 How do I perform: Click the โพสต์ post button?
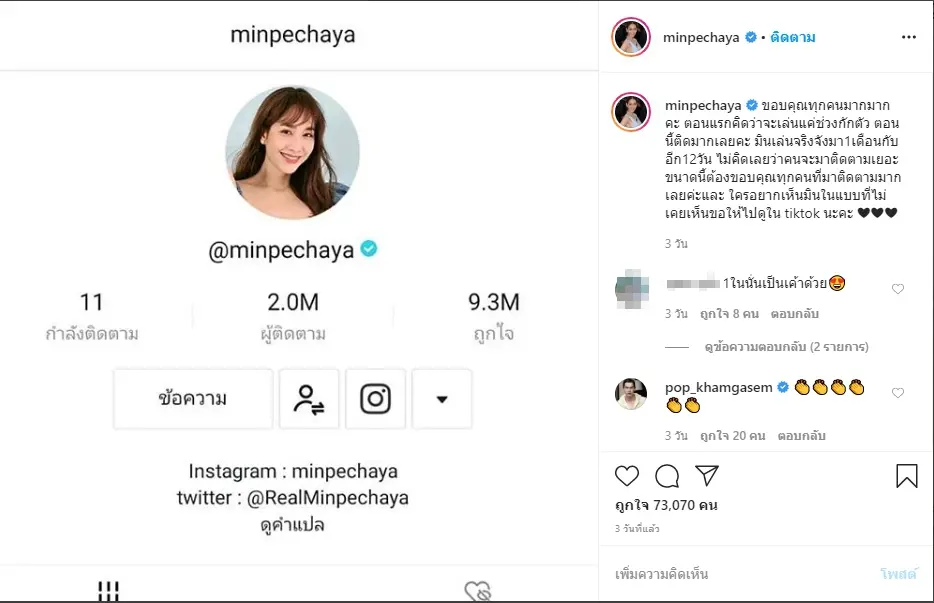(898, 574)
